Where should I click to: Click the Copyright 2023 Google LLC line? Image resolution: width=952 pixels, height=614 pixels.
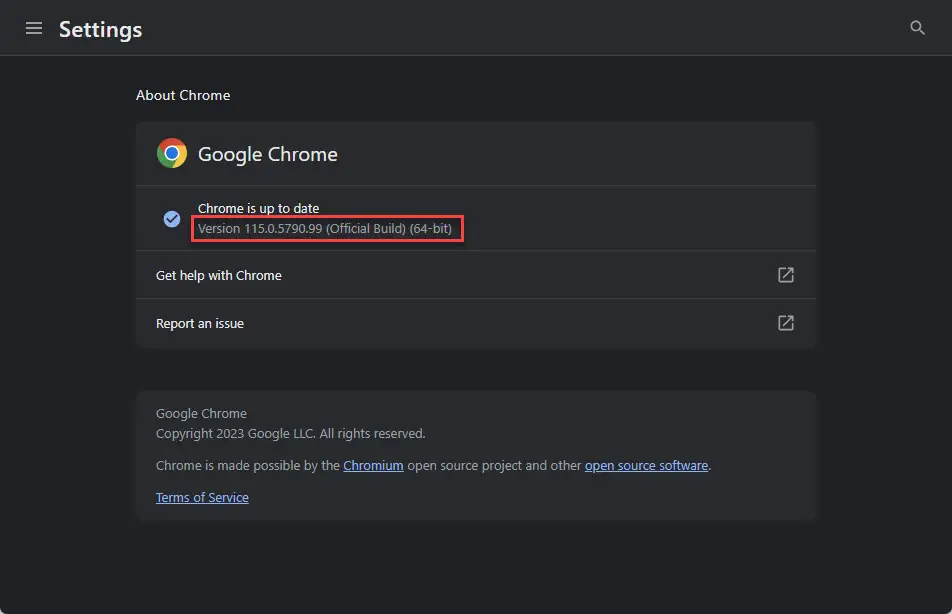[290, 434]
